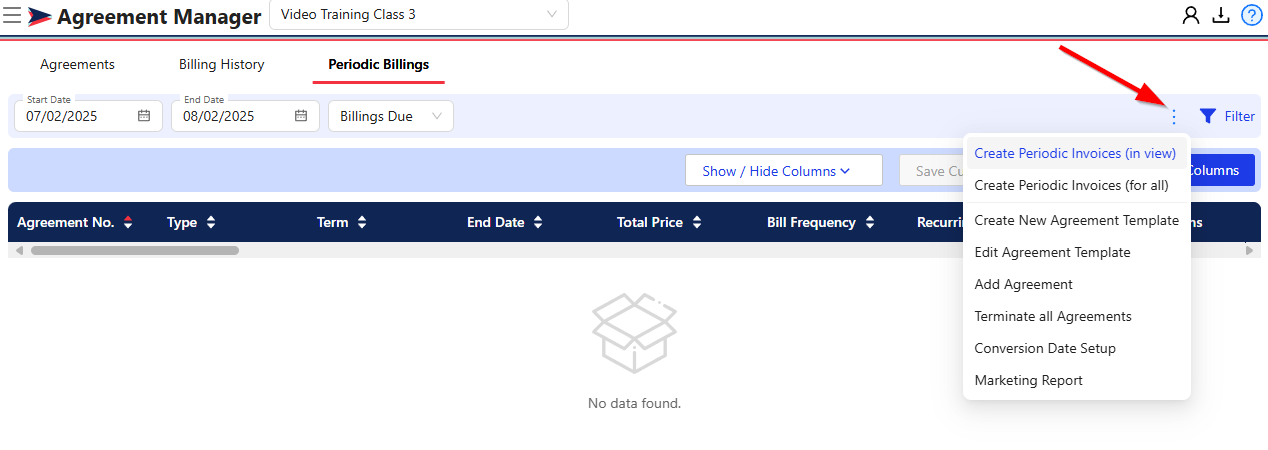Screen dimensions: 1268x450
Task: Expand the Show / Hide Columns dropdown
Action: [x=784, y=170]
